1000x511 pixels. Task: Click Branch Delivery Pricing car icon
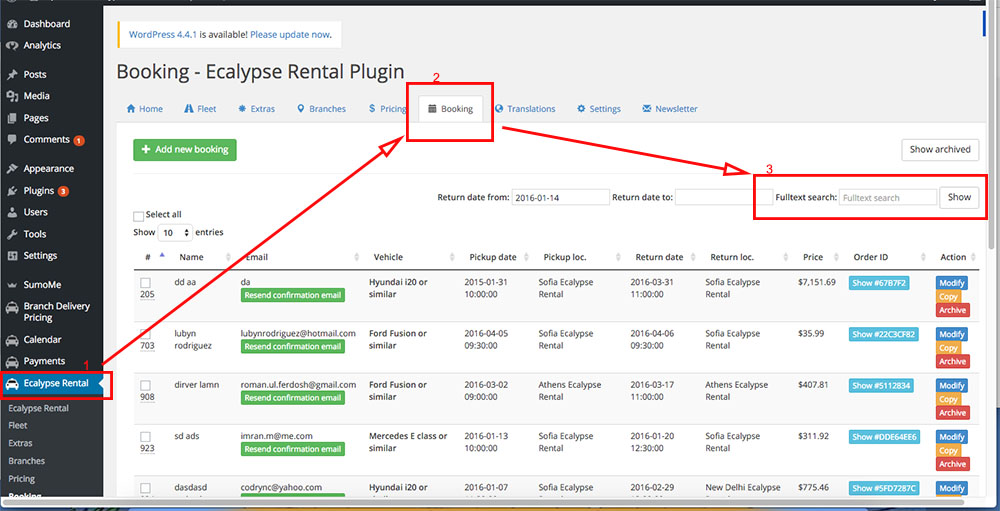coord(11,307)
